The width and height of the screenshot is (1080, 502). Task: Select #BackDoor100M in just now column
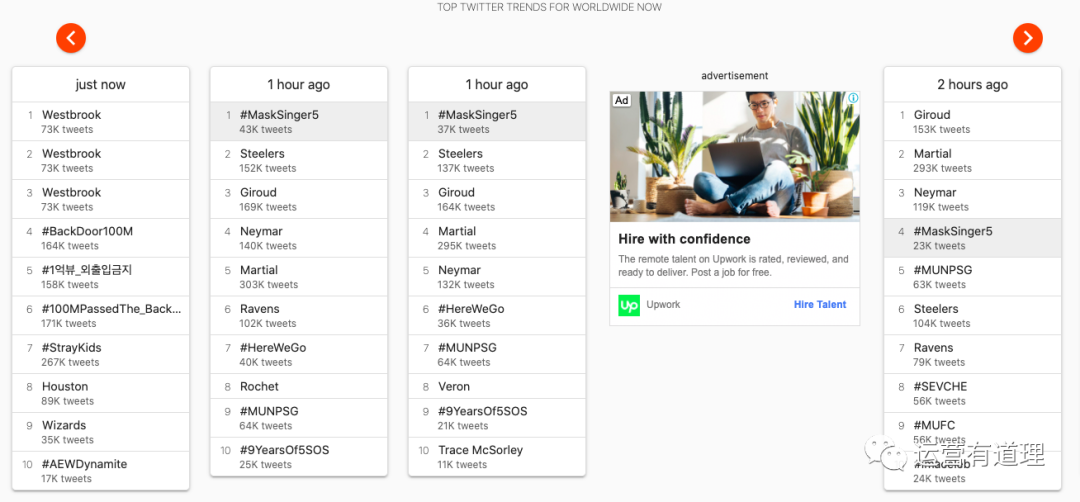click(x=87, y=232)
